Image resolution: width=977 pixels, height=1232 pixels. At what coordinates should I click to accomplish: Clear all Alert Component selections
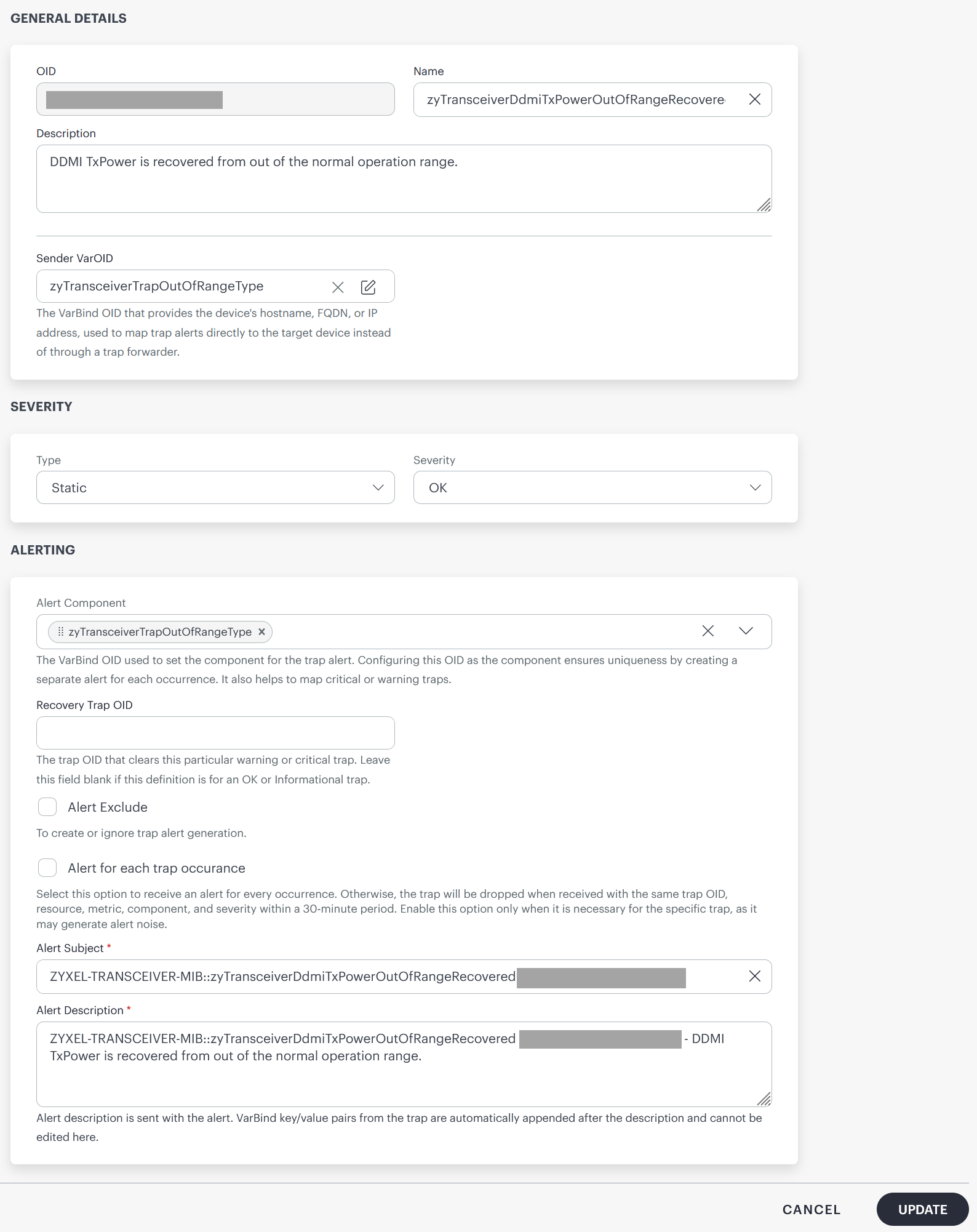[708, 631]
